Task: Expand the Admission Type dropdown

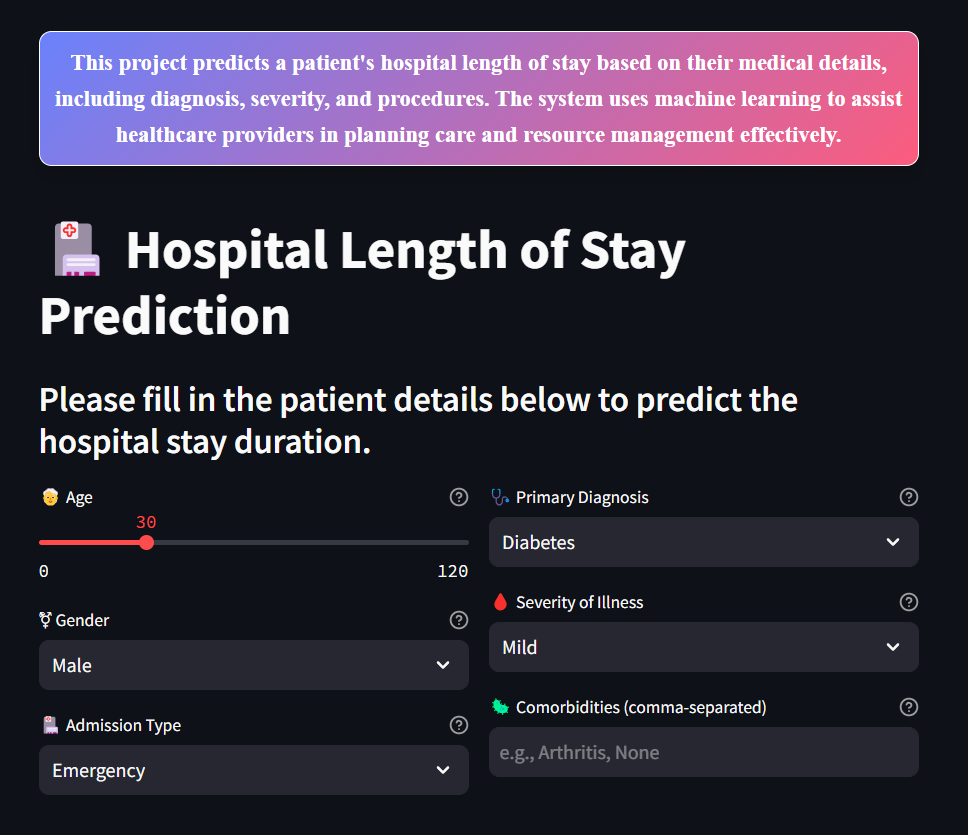Action: coord(253,770)
